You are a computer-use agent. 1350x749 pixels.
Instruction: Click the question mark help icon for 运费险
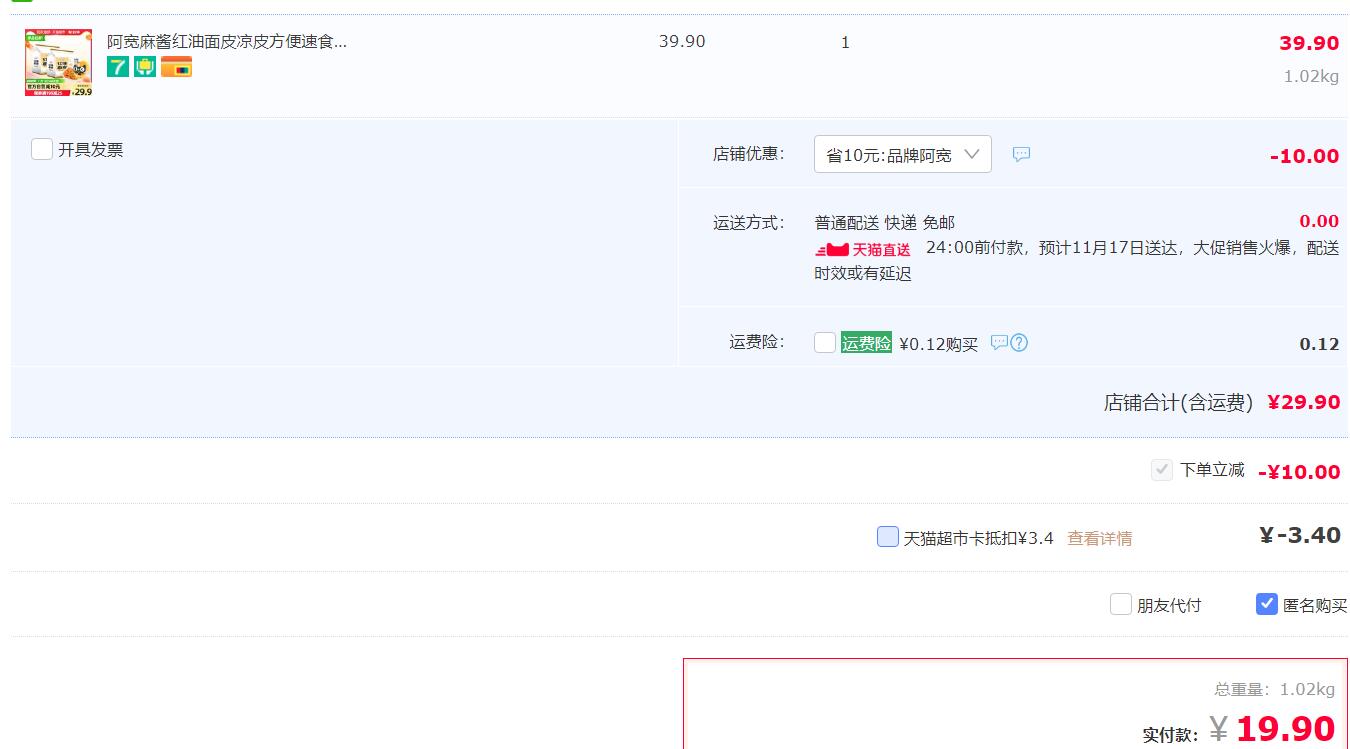[x=1019, y=343]
